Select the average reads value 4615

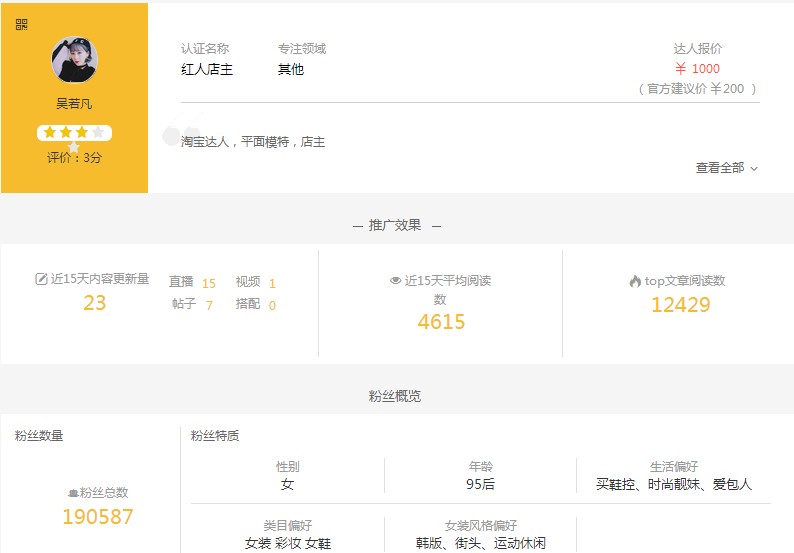tap(441, 322)
